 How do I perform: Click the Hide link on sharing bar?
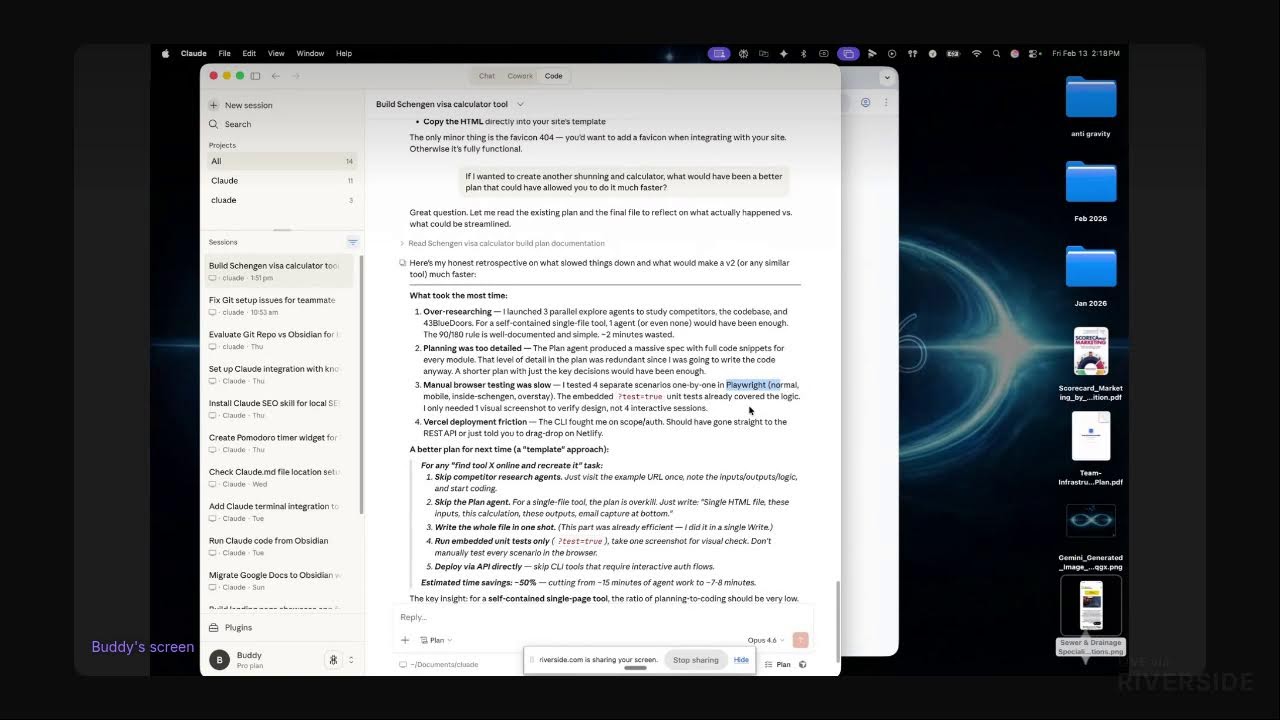pyautogui.click(x=741, y=660)
